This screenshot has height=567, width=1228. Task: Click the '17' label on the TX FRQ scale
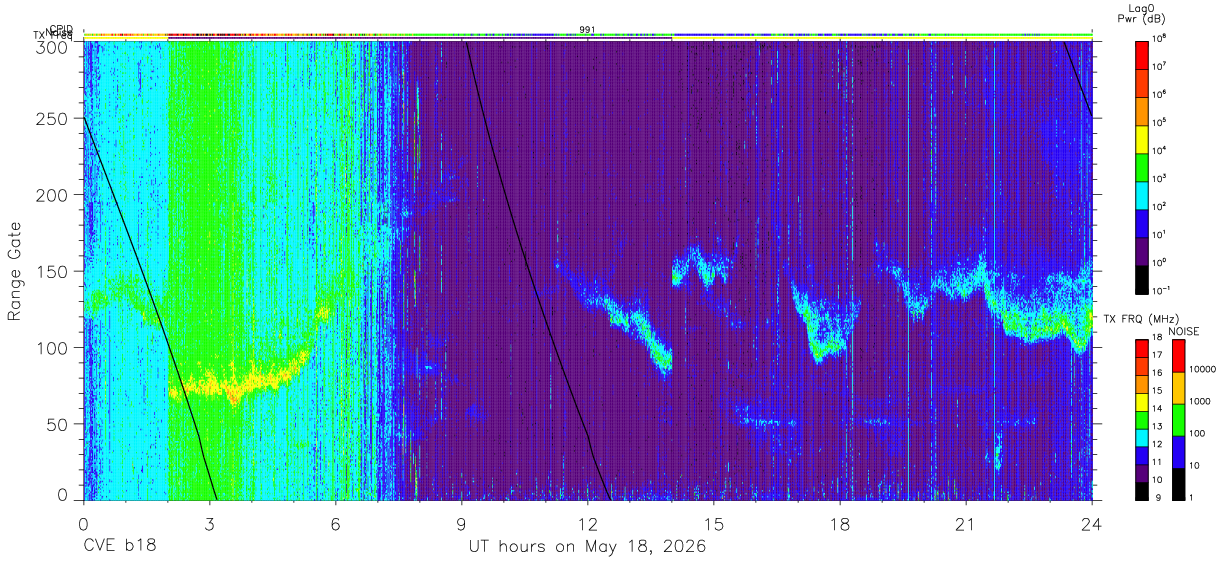pos(1159,355)
